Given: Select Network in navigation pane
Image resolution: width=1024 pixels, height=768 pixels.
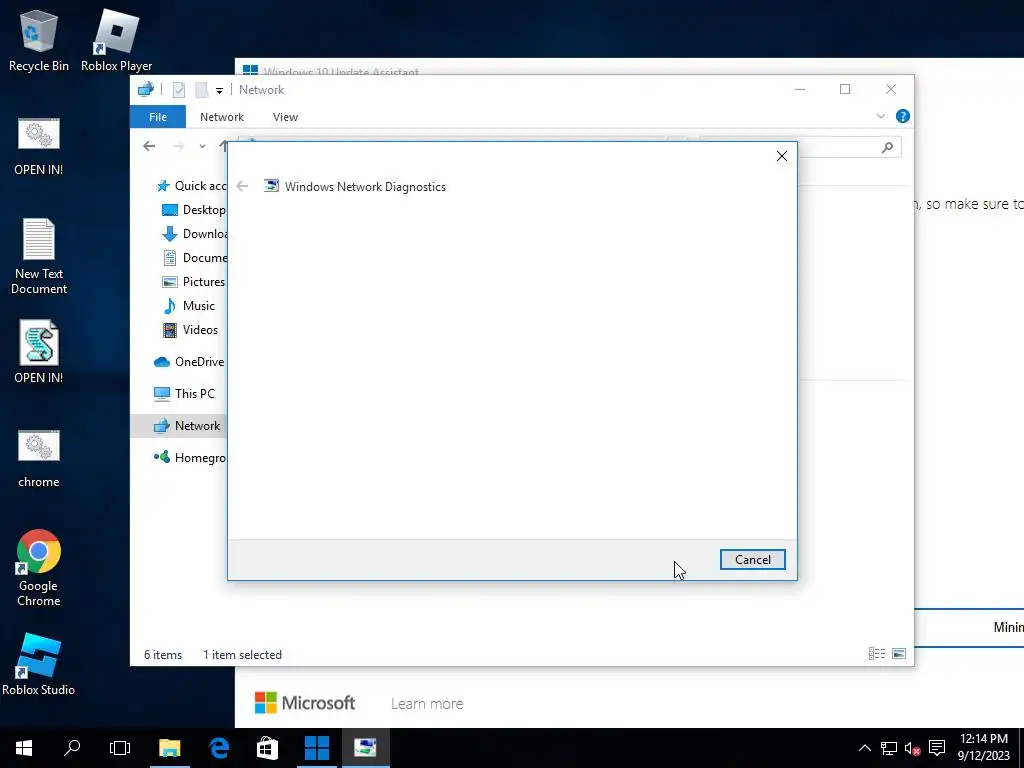Looking at the screenshot, I should tap(179, 426).
